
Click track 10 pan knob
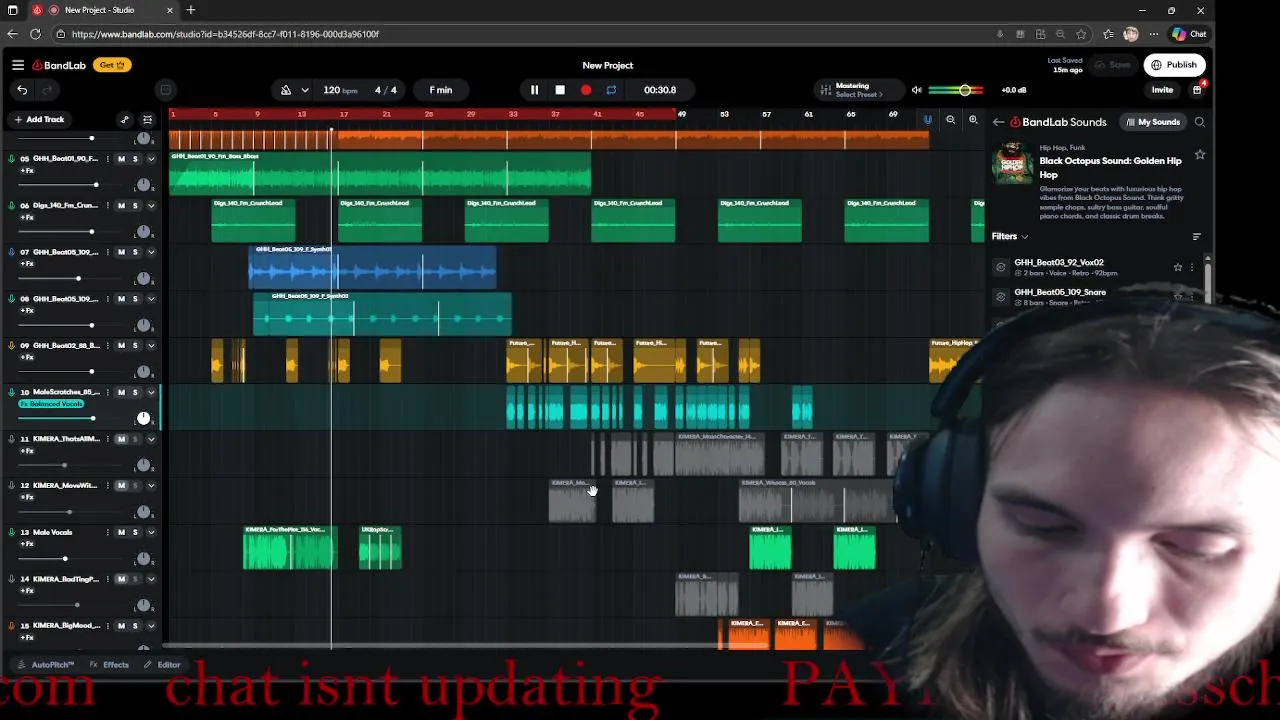(143, 418)
